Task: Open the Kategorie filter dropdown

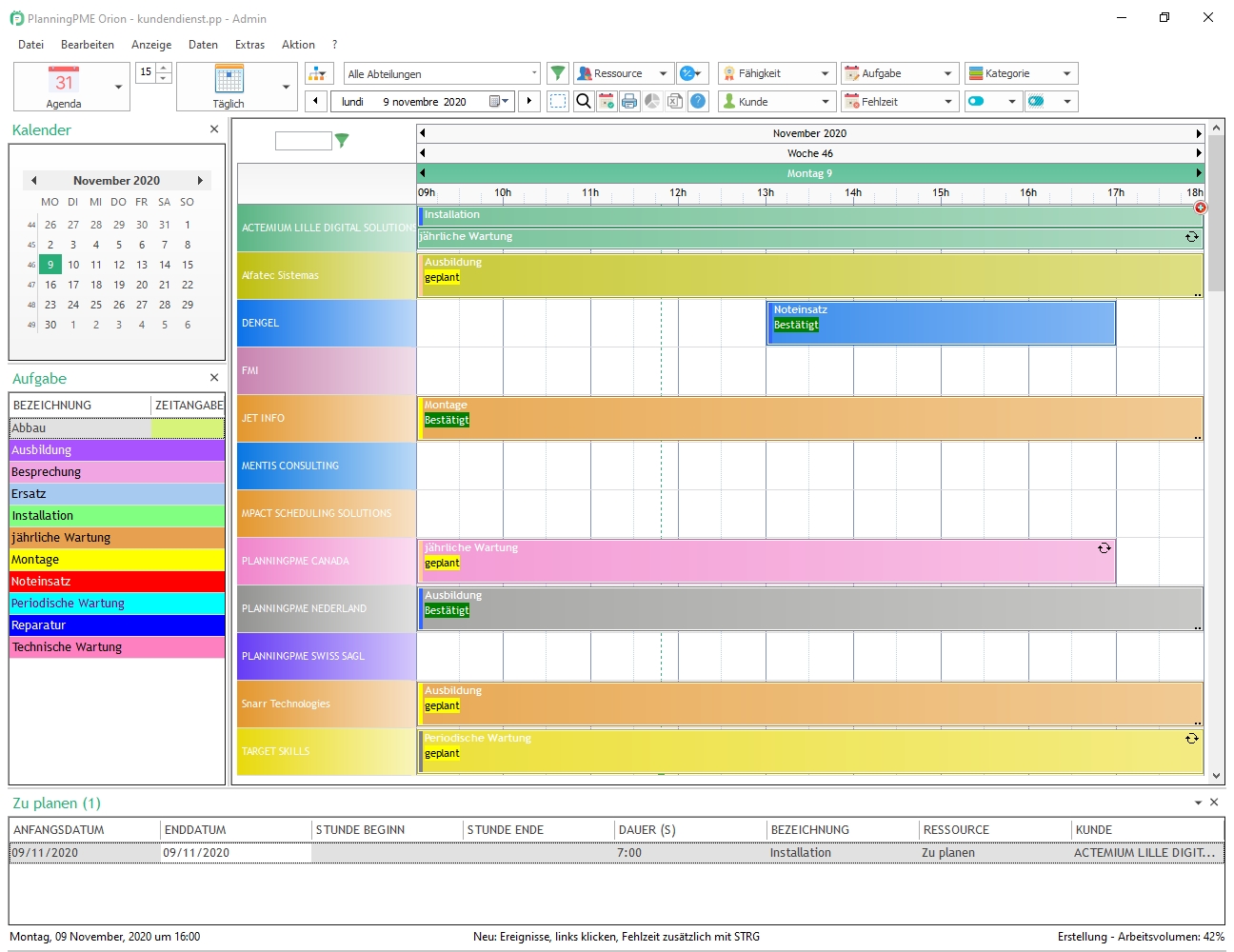Action: pyautogui.click(x=1066, y=73)
